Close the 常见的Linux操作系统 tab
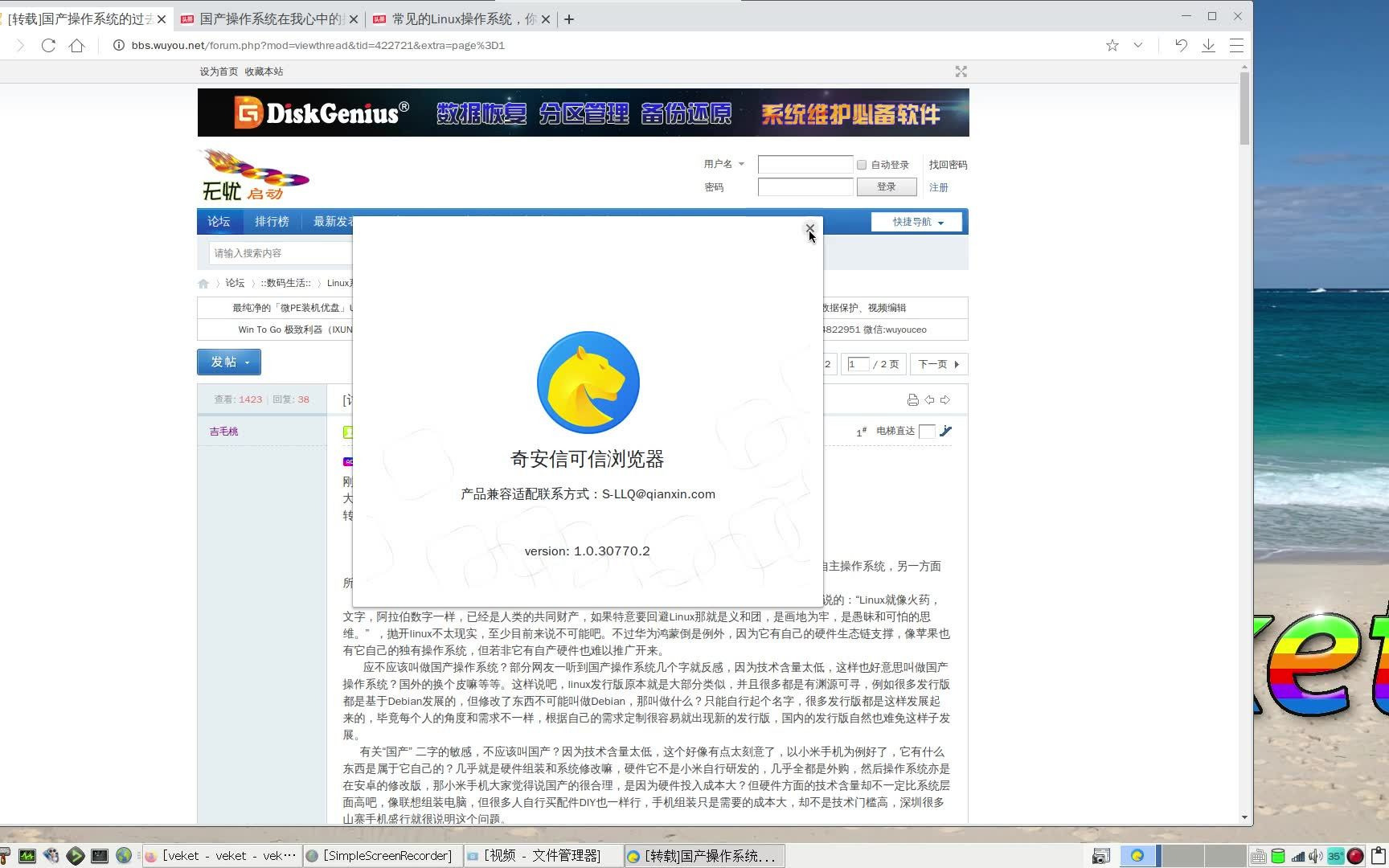This screenshot has height=868, width=1389. [x=546, y=19]
